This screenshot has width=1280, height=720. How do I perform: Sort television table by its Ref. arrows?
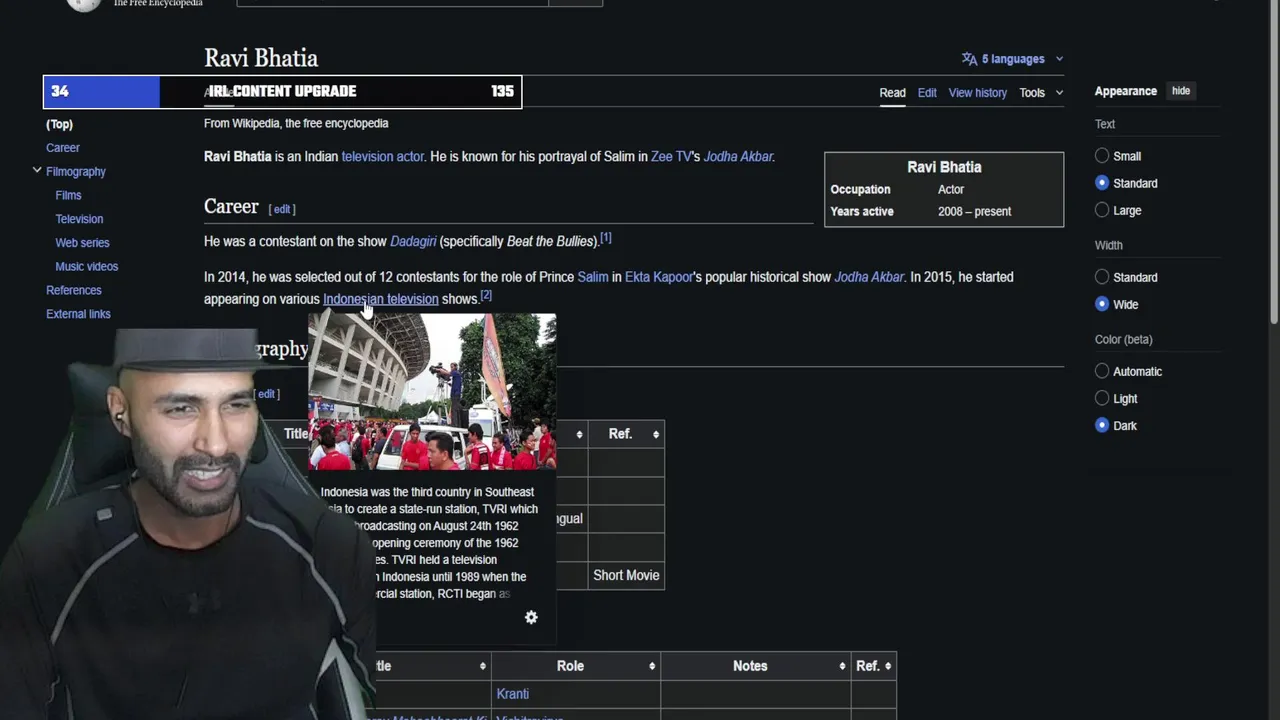click(x=888, y=666)
